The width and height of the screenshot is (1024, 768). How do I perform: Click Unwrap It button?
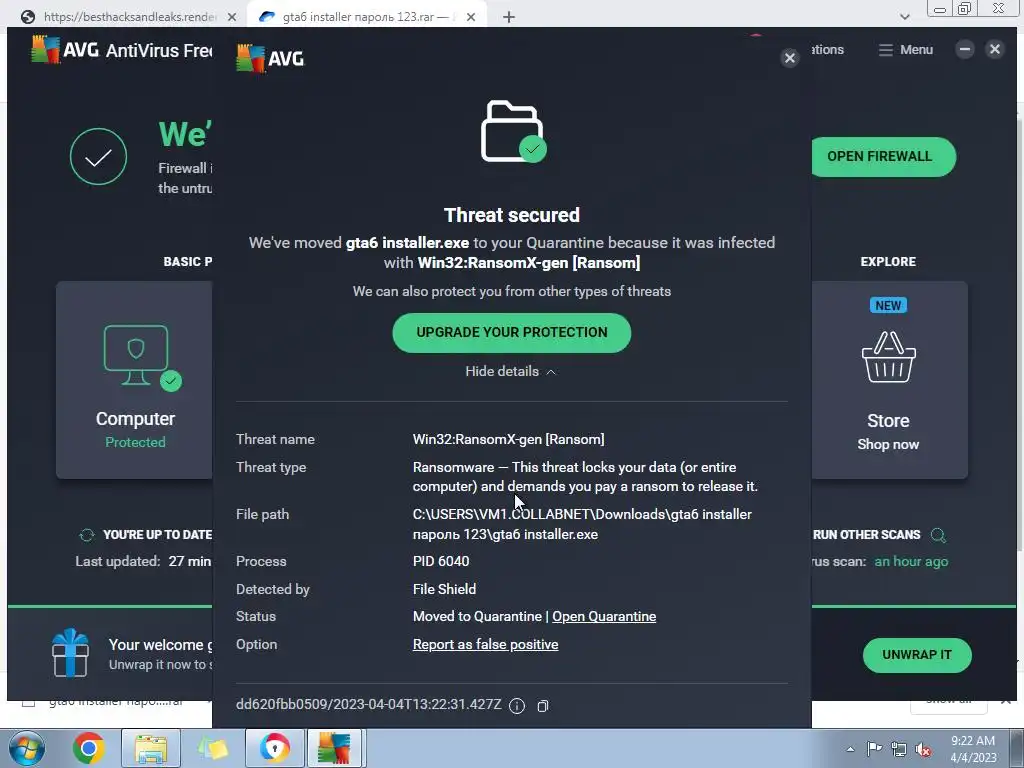(x=917, y=655)
